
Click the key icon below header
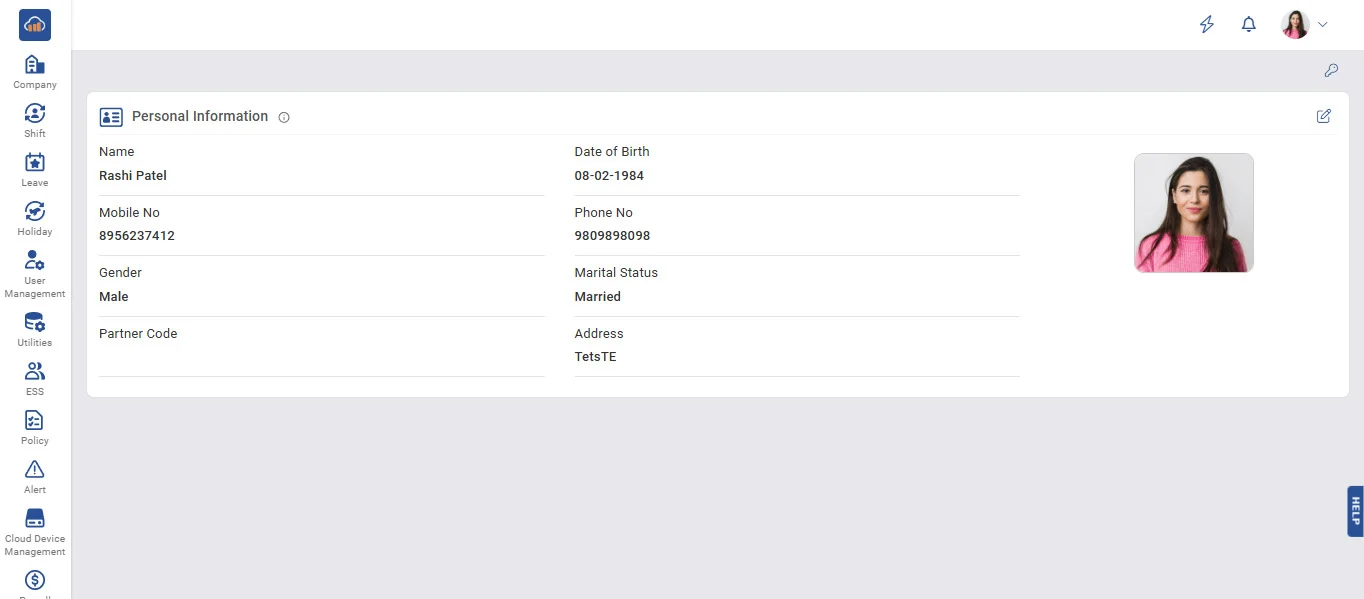point(1331,70)
